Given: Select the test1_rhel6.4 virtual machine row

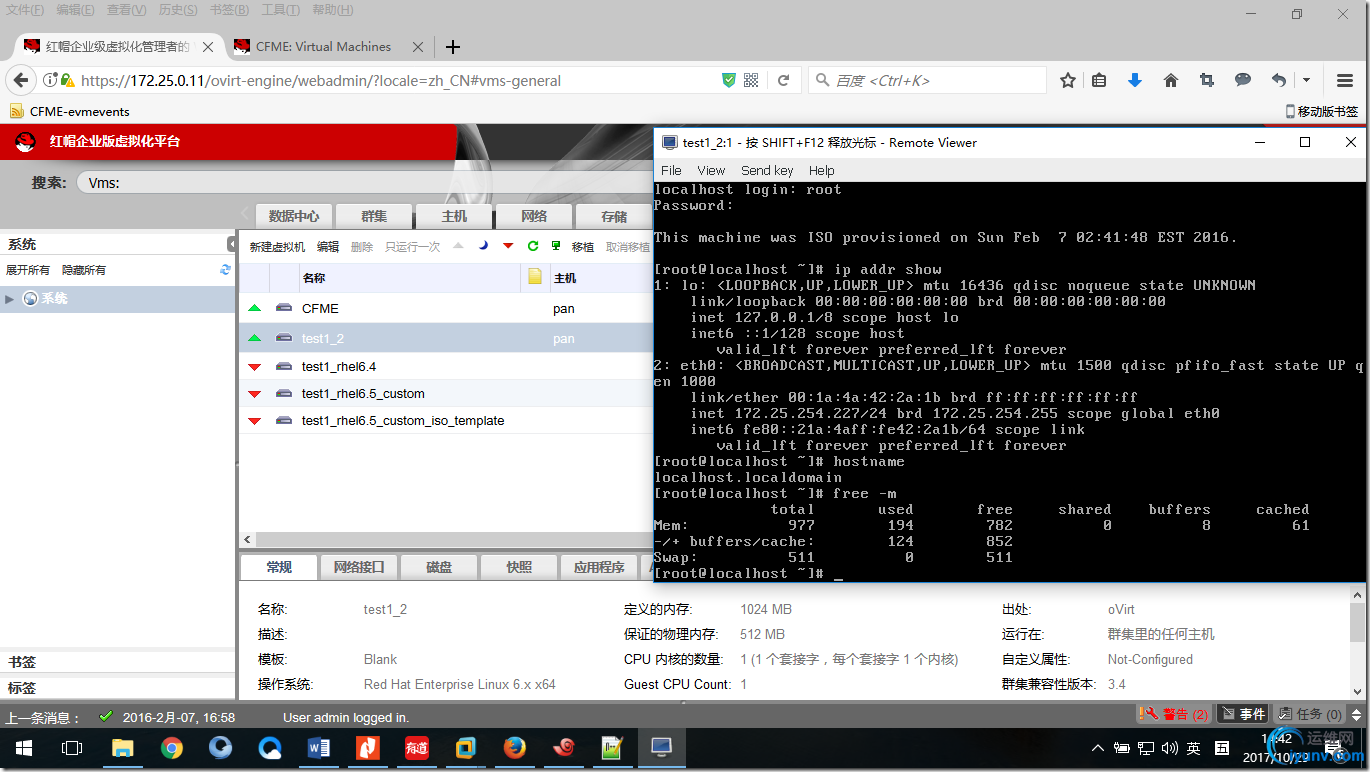Looking at the screenshot, I should pyautogui.click(x=446, y=367).
